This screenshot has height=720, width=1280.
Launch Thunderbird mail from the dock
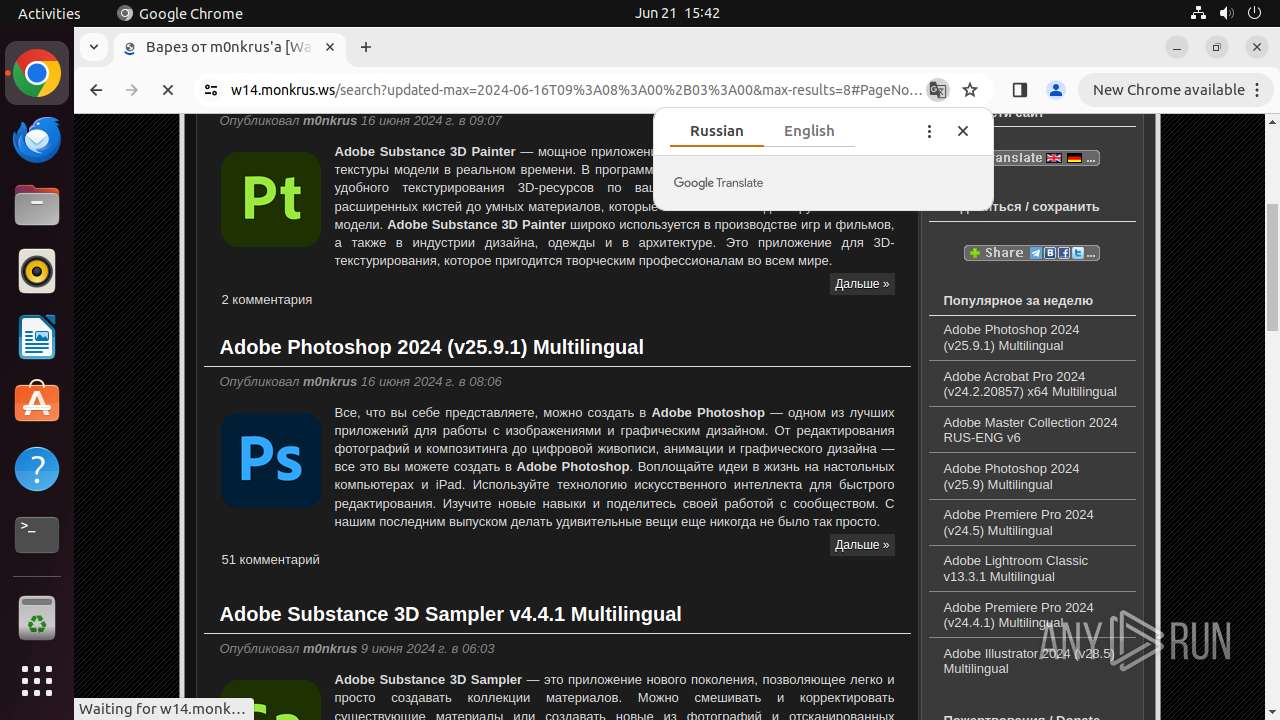[37, 140]
